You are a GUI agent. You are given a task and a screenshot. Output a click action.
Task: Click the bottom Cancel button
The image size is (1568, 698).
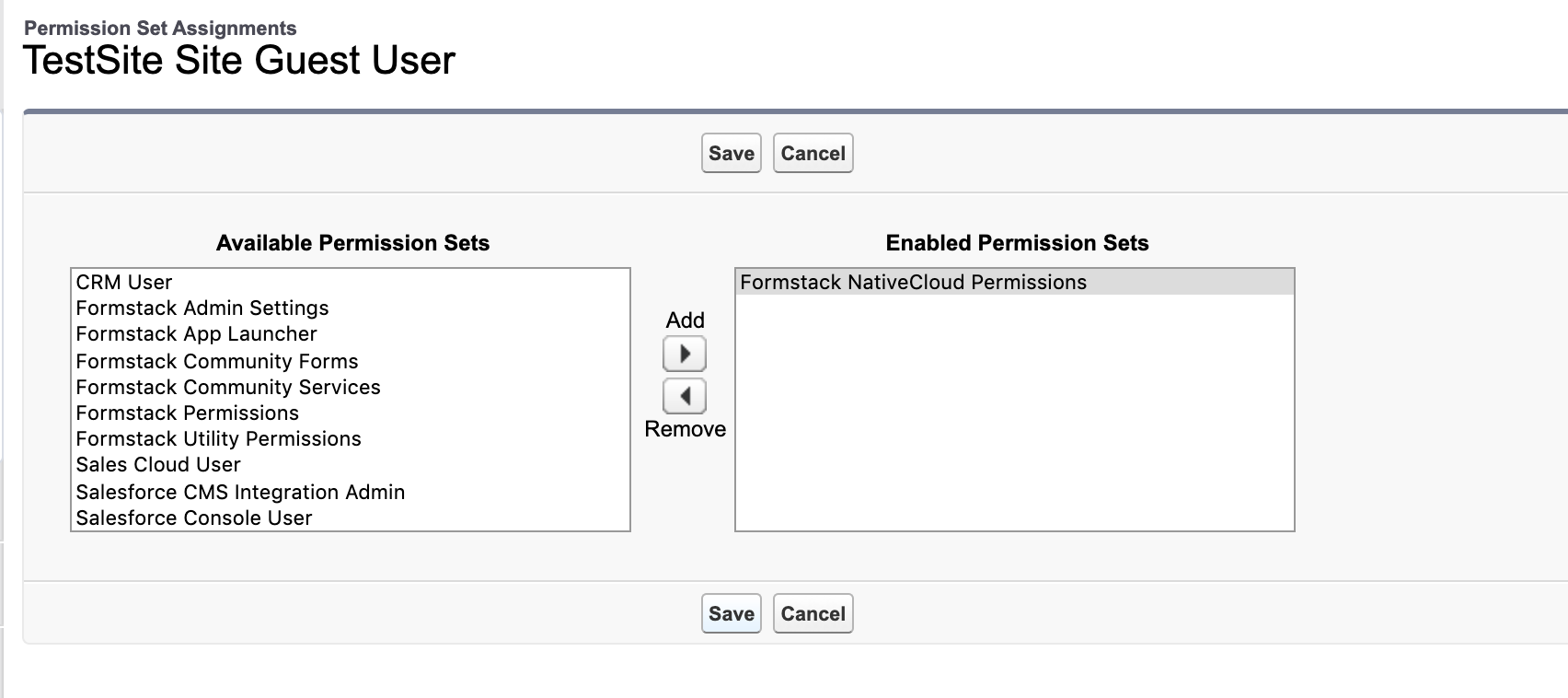click(x=813, y=614)
